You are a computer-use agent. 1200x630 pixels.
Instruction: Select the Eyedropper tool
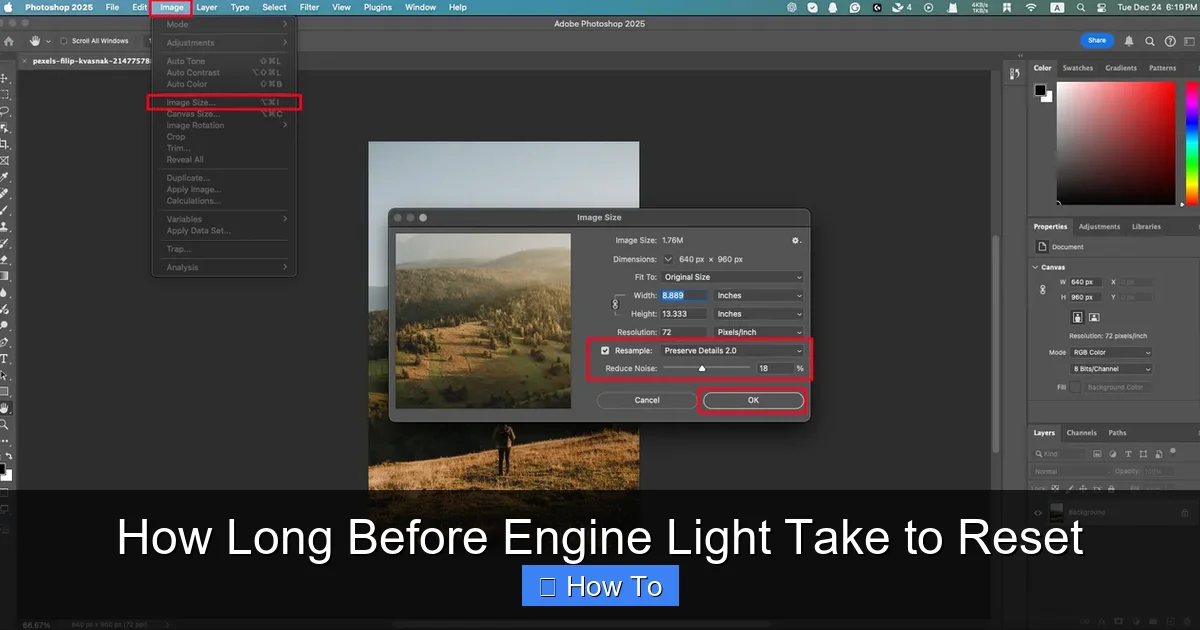click(x=4, y=176)
